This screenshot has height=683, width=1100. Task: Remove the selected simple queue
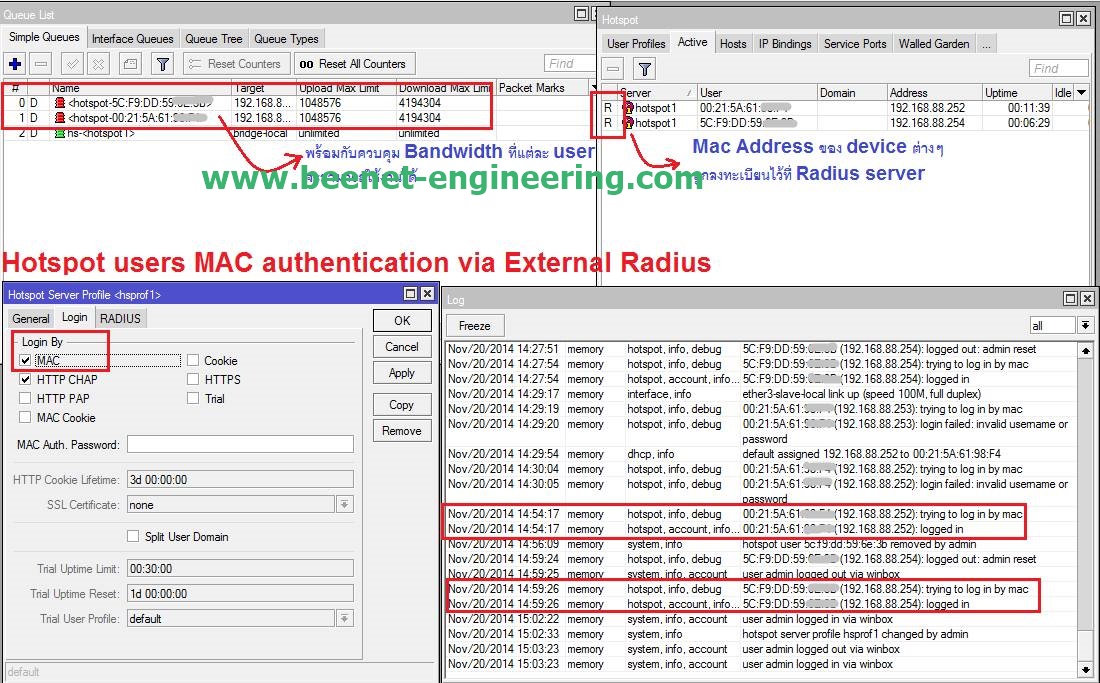[x=39, y=64]
